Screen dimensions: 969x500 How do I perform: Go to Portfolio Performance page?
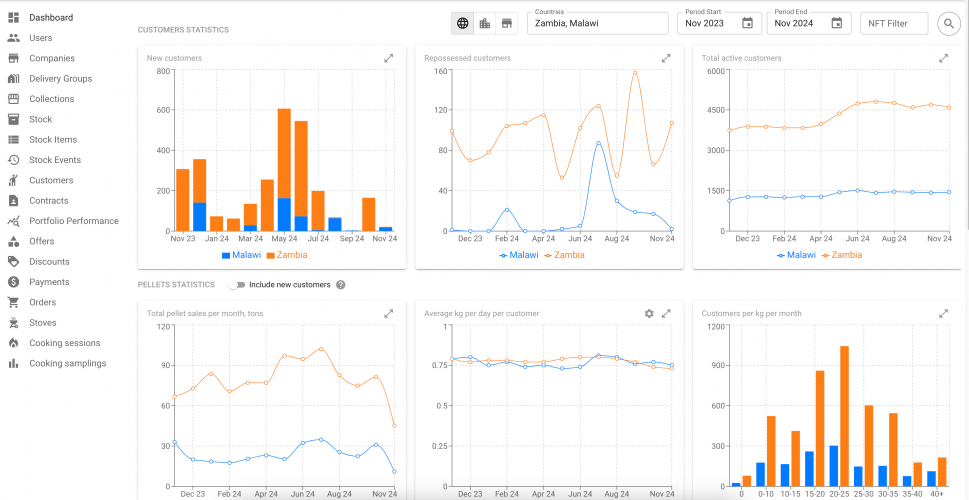point(73,221)
